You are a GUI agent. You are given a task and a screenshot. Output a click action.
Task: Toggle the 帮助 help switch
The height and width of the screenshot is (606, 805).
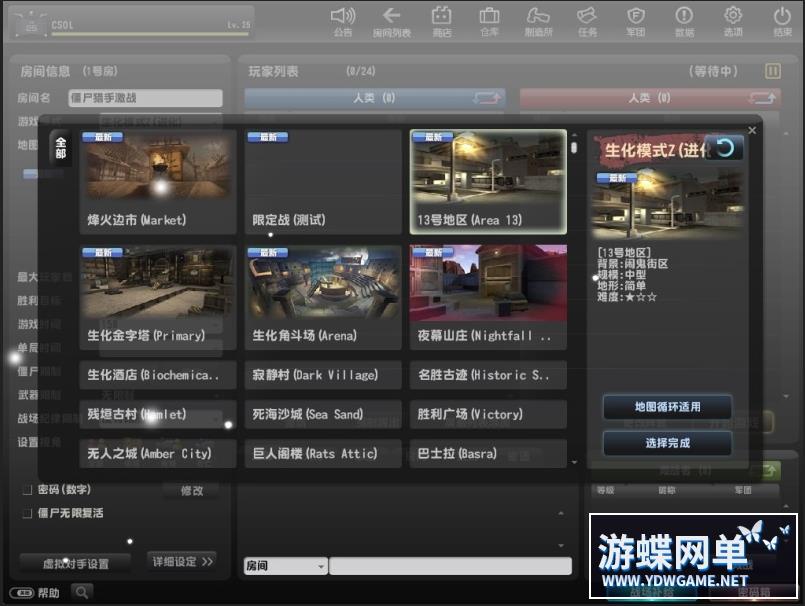click(21, 593)
